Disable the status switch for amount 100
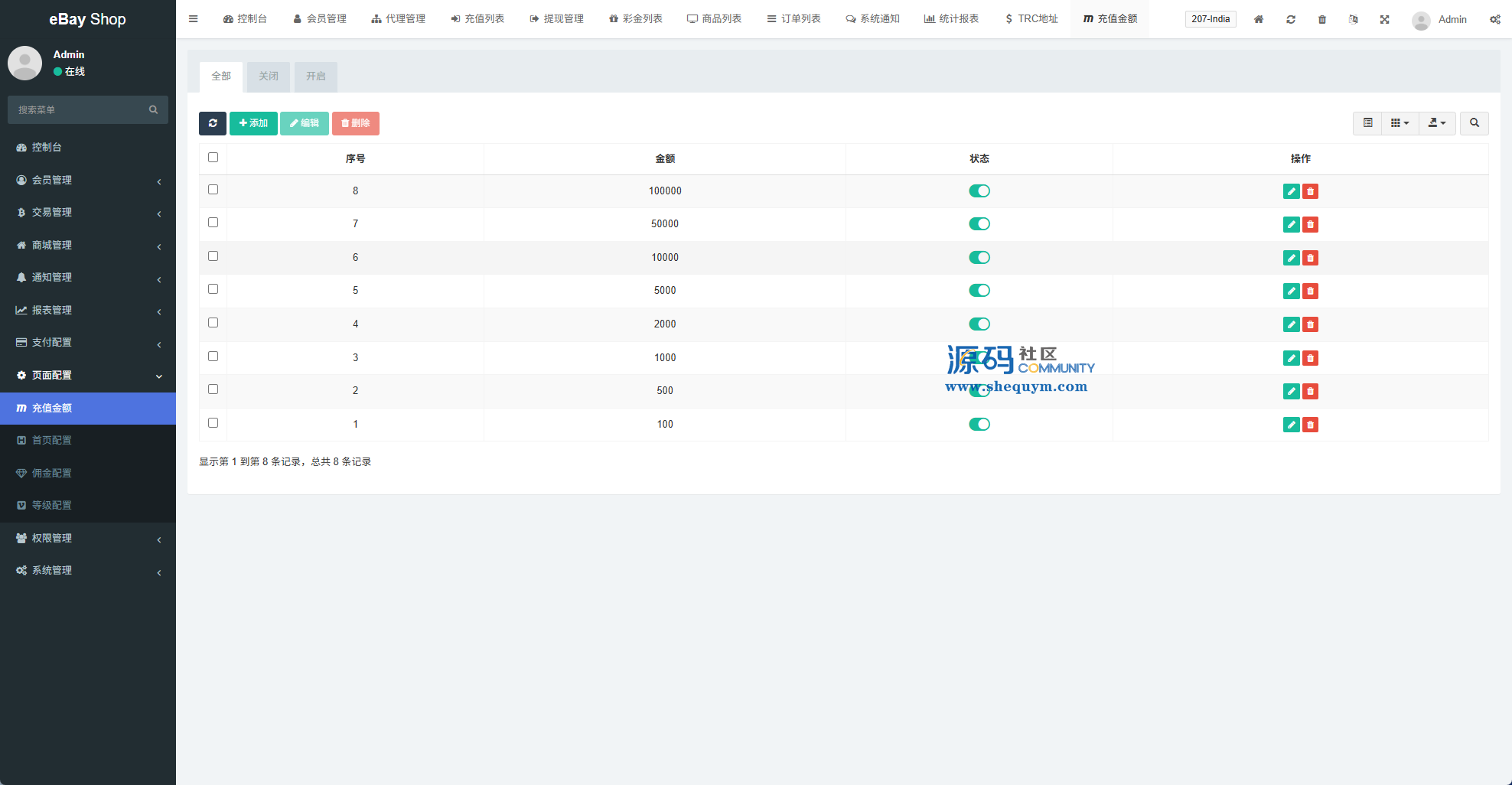The width and height of the screenshot is (1512, 785). [979, 425]
